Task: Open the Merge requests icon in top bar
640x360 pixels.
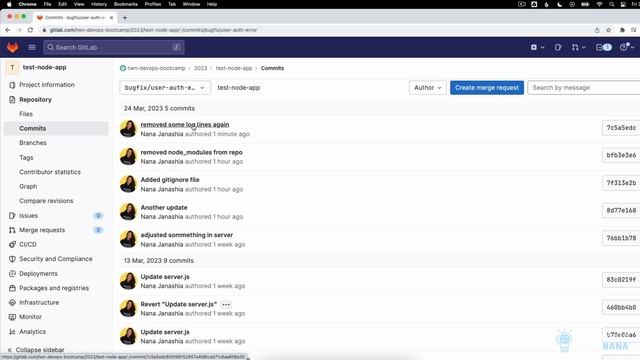Action: coord(575,47)
